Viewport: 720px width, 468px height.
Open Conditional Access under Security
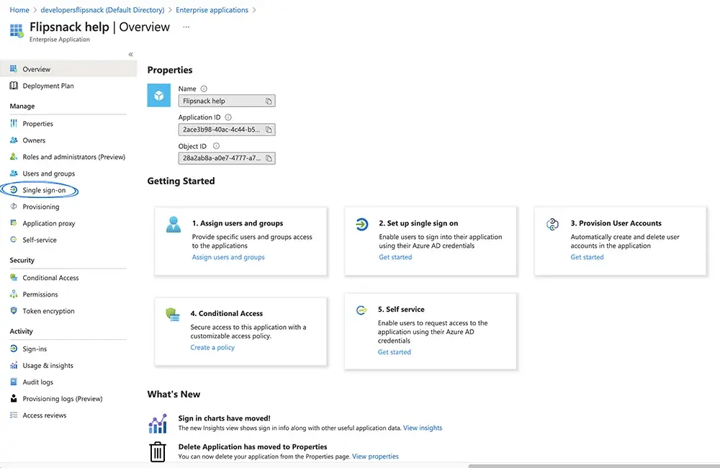point(51,277)
